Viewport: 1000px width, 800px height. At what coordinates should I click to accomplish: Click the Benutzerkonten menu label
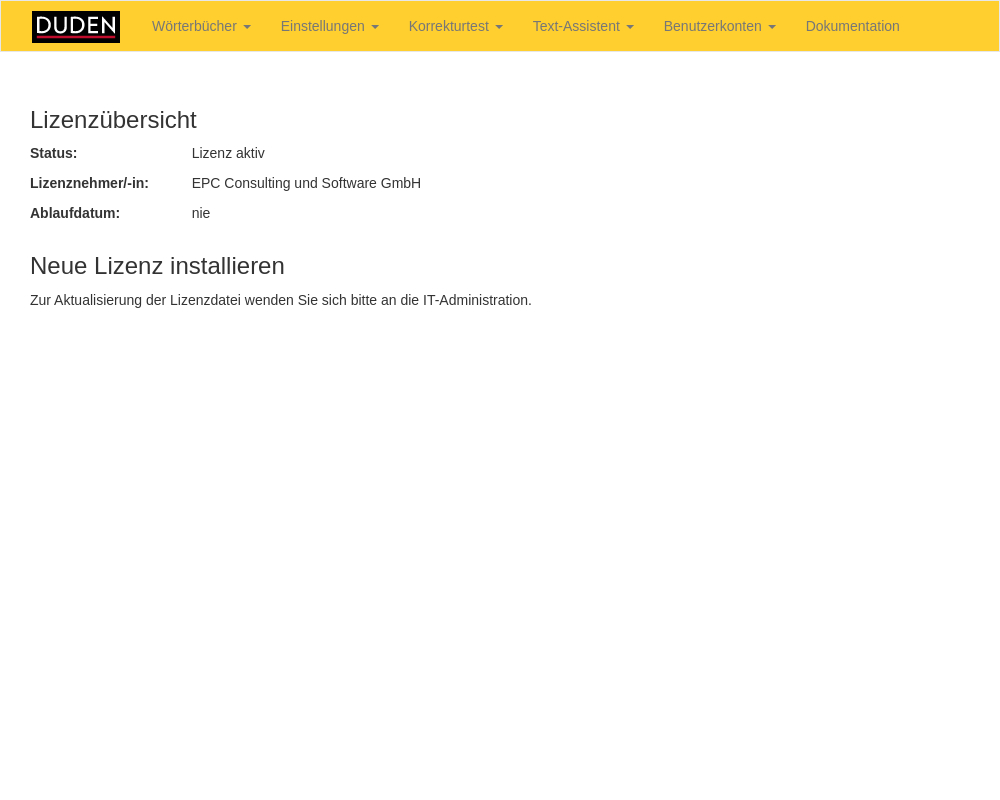click(712, 27)
